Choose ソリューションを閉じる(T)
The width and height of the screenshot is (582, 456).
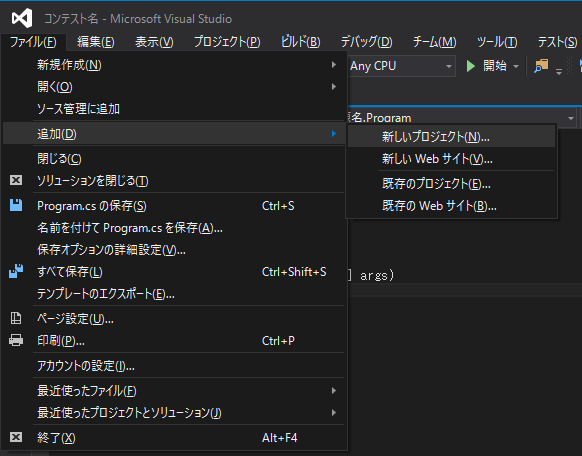(x=173, y=181)
